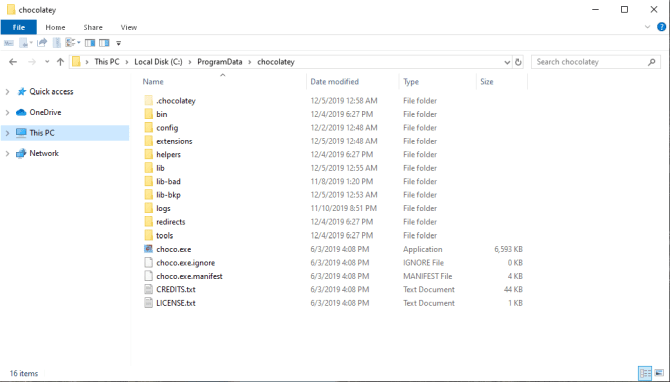Screen dimensions: 670x382
Task: Select the extensions folder icon
Action: pos(148,141)
